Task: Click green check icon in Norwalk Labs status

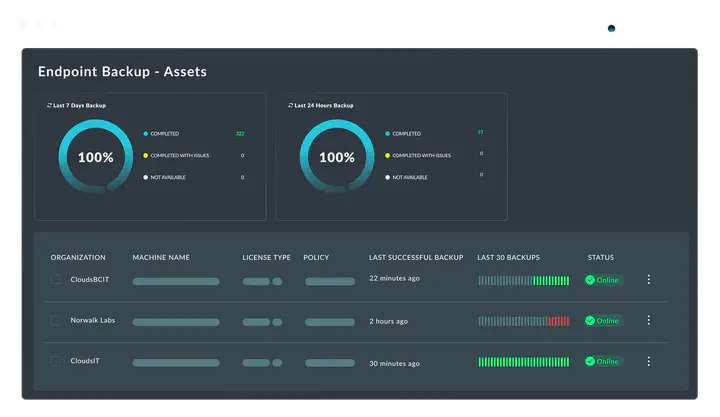Action: 590,321
